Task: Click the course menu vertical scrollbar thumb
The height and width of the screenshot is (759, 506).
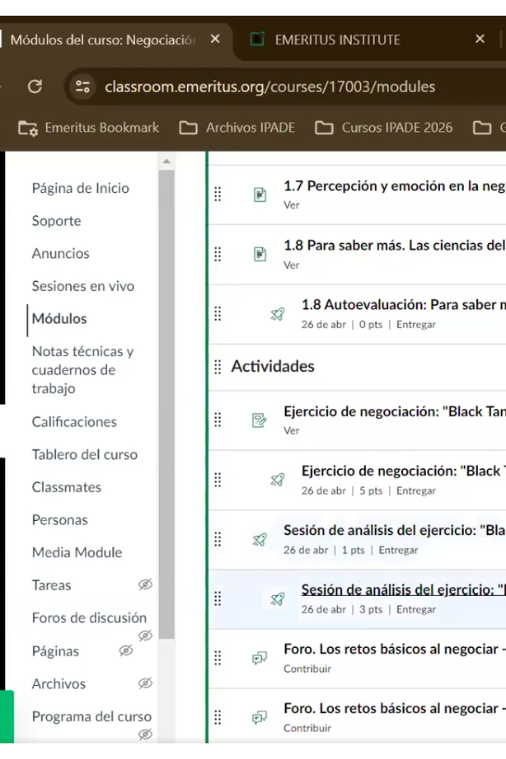Action: [167, 404]
